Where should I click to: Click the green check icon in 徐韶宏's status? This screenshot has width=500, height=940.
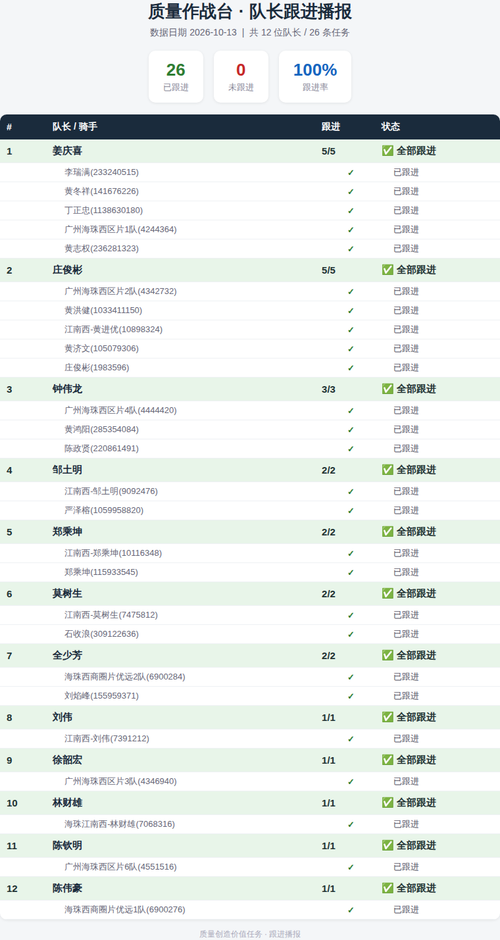pyautogui.click(x=387, y=760)
